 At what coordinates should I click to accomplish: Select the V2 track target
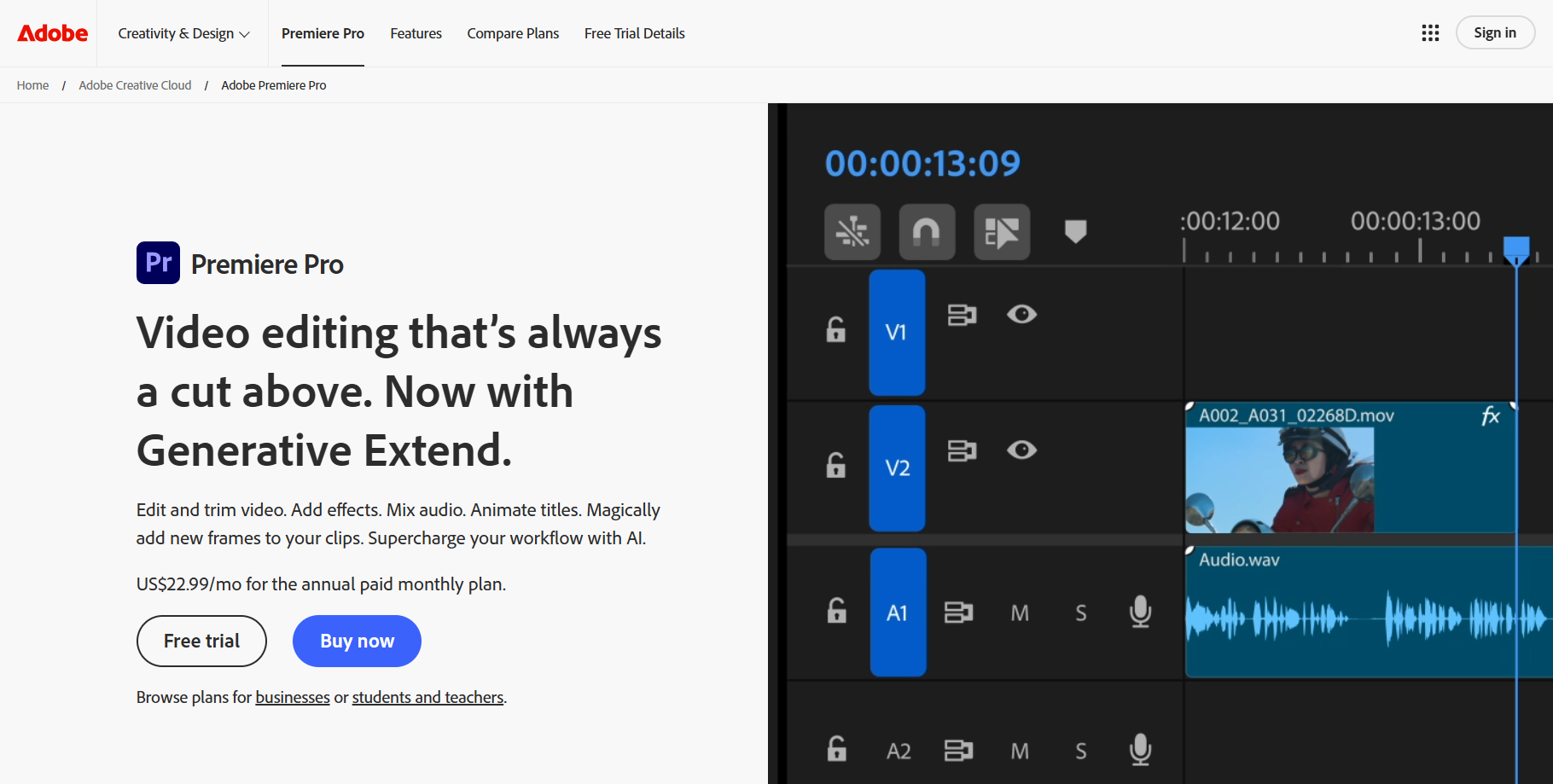coord(897,468)
